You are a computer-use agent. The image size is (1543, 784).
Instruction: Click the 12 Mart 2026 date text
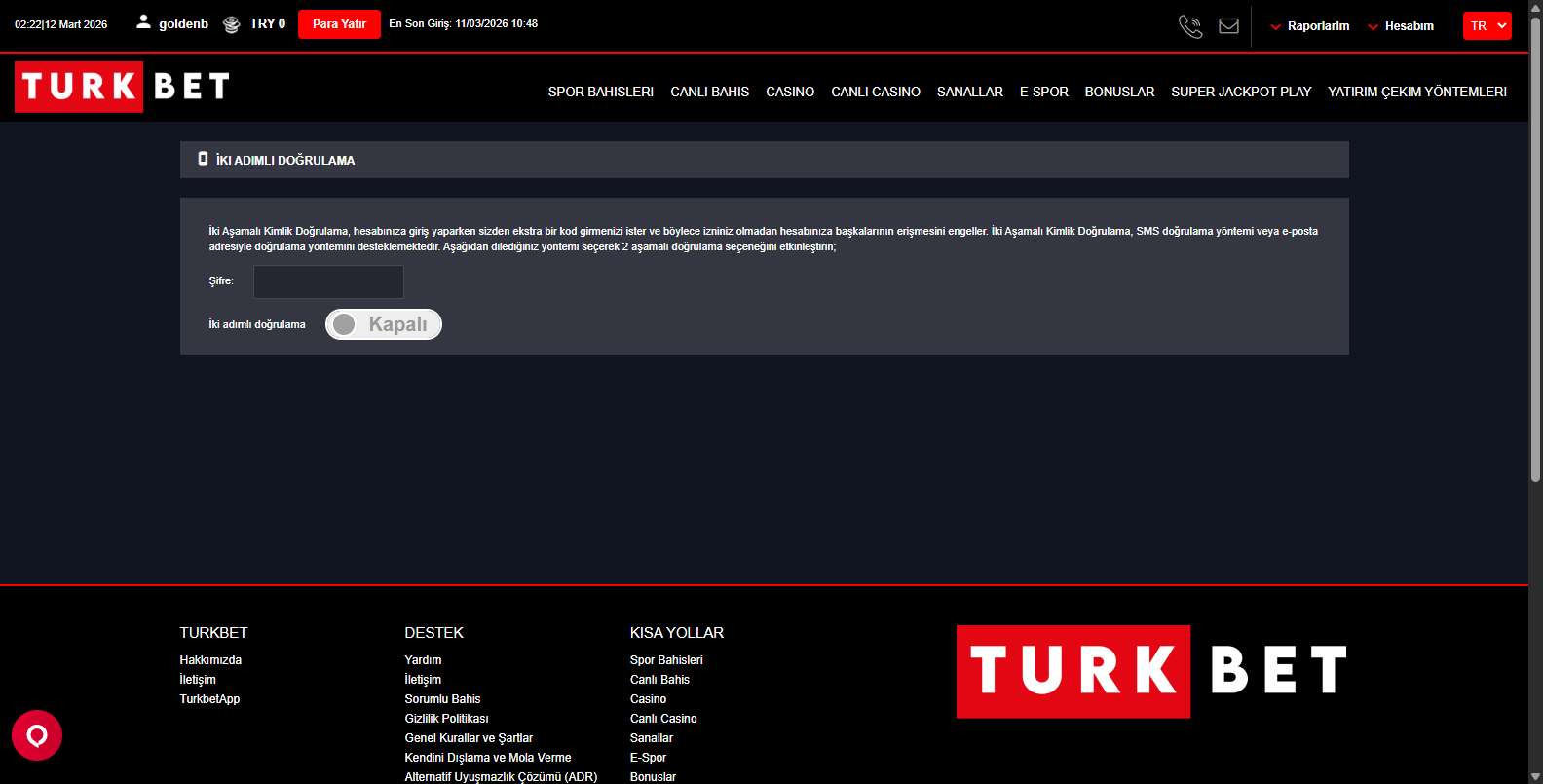[77, 24]
